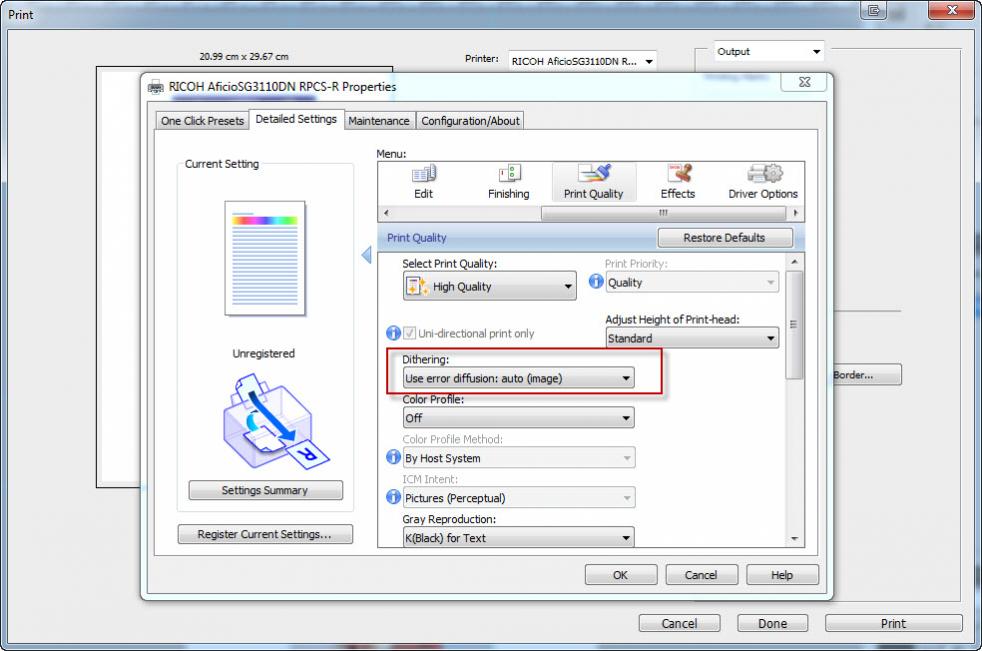Open the Configuration/About tab
Viewport: 982px width, 651px height.
(x=470, y=121)
